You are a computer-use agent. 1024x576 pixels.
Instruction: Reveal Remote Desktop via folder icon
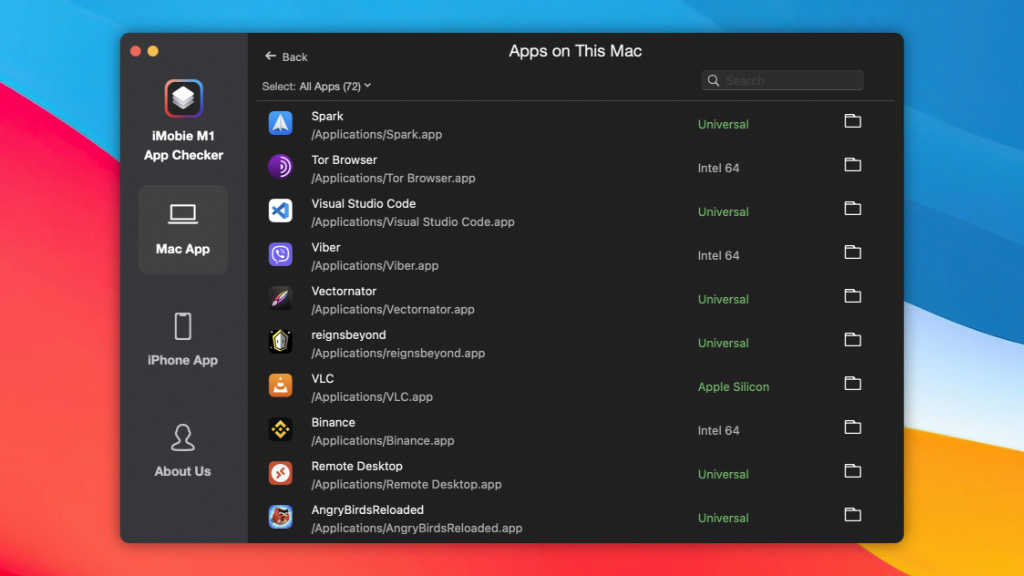click(852, 472)
